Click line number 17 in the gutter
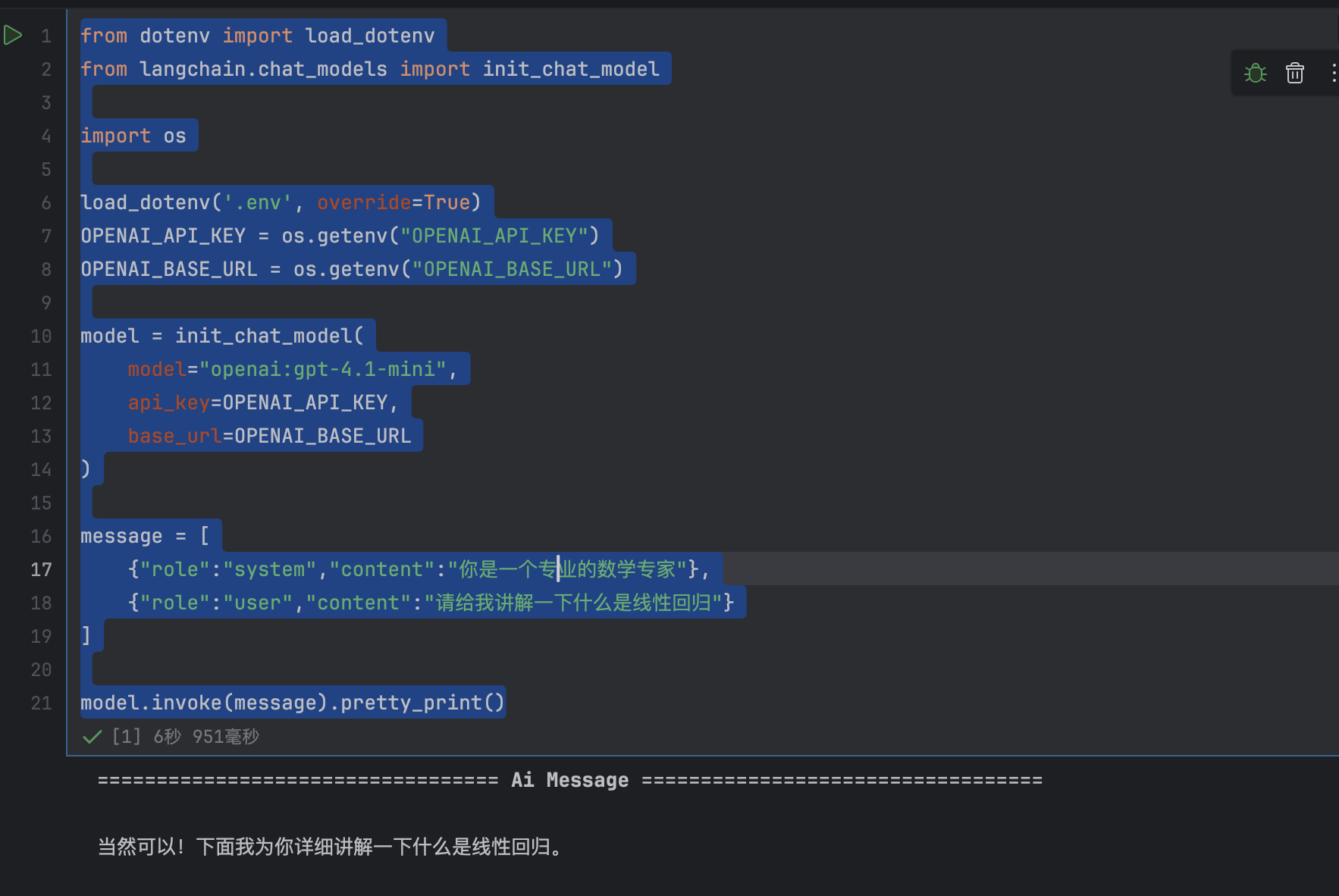Image resolution: width=1339 pixels, height=896 pixels. click(41, 569)
